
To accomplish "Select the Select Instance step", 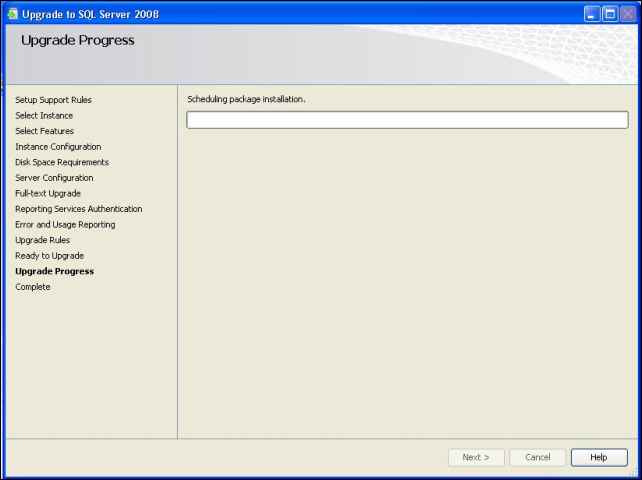I will pos(44,115).
